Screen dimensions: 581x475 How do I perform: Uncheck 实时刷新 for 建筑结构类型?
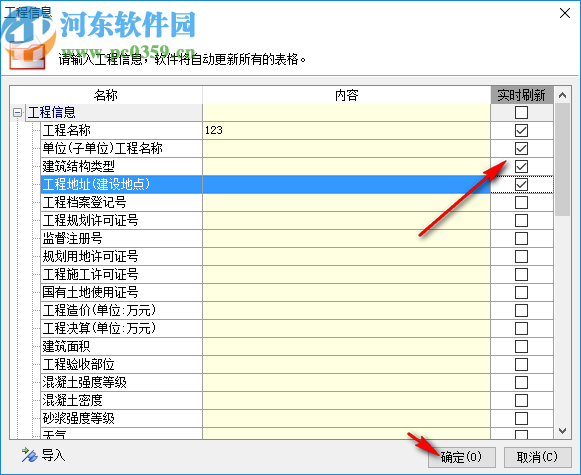pyautogui.click(x=521, y=166)
